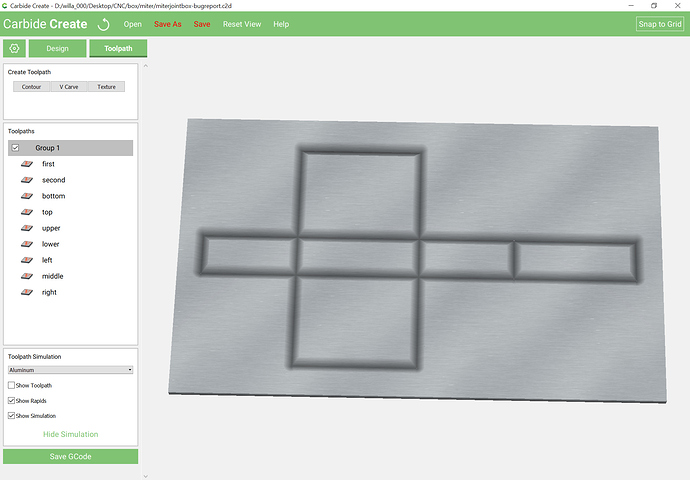
Task: Toggle the Snap to Grid button
Action: pos(660,24)
